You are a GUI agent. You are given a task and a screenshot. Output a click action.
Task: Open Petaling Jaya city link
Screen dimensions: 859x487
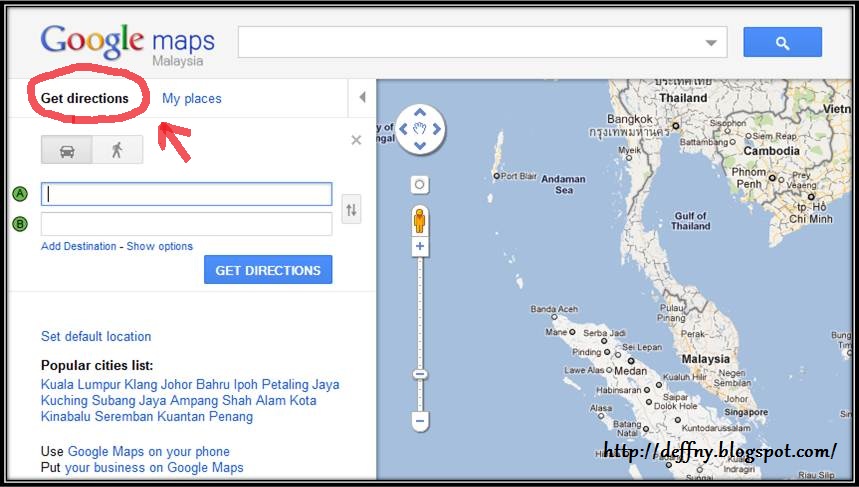(x=300, y=385)
